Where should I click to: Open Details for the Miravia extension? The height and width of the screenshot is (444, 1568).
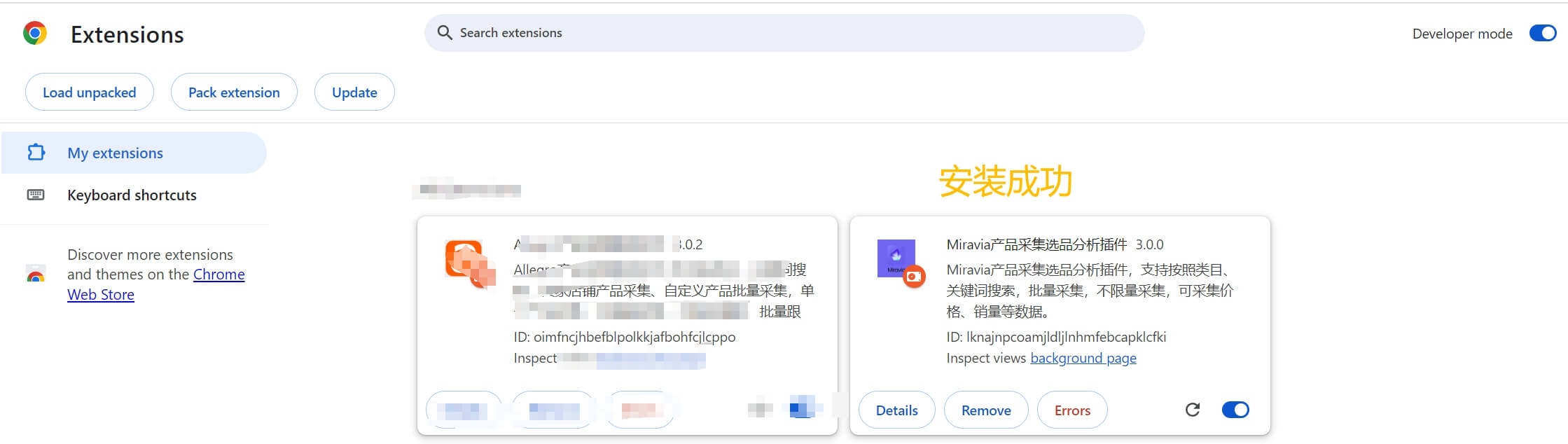[x=896, y=410]
